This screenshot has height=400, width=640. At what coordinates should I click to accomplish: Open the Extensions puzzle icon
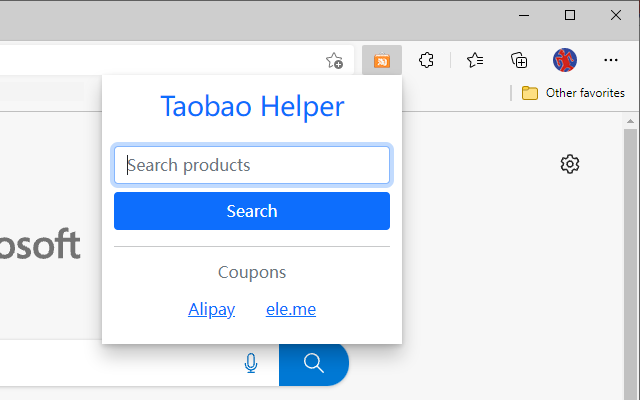427,61
